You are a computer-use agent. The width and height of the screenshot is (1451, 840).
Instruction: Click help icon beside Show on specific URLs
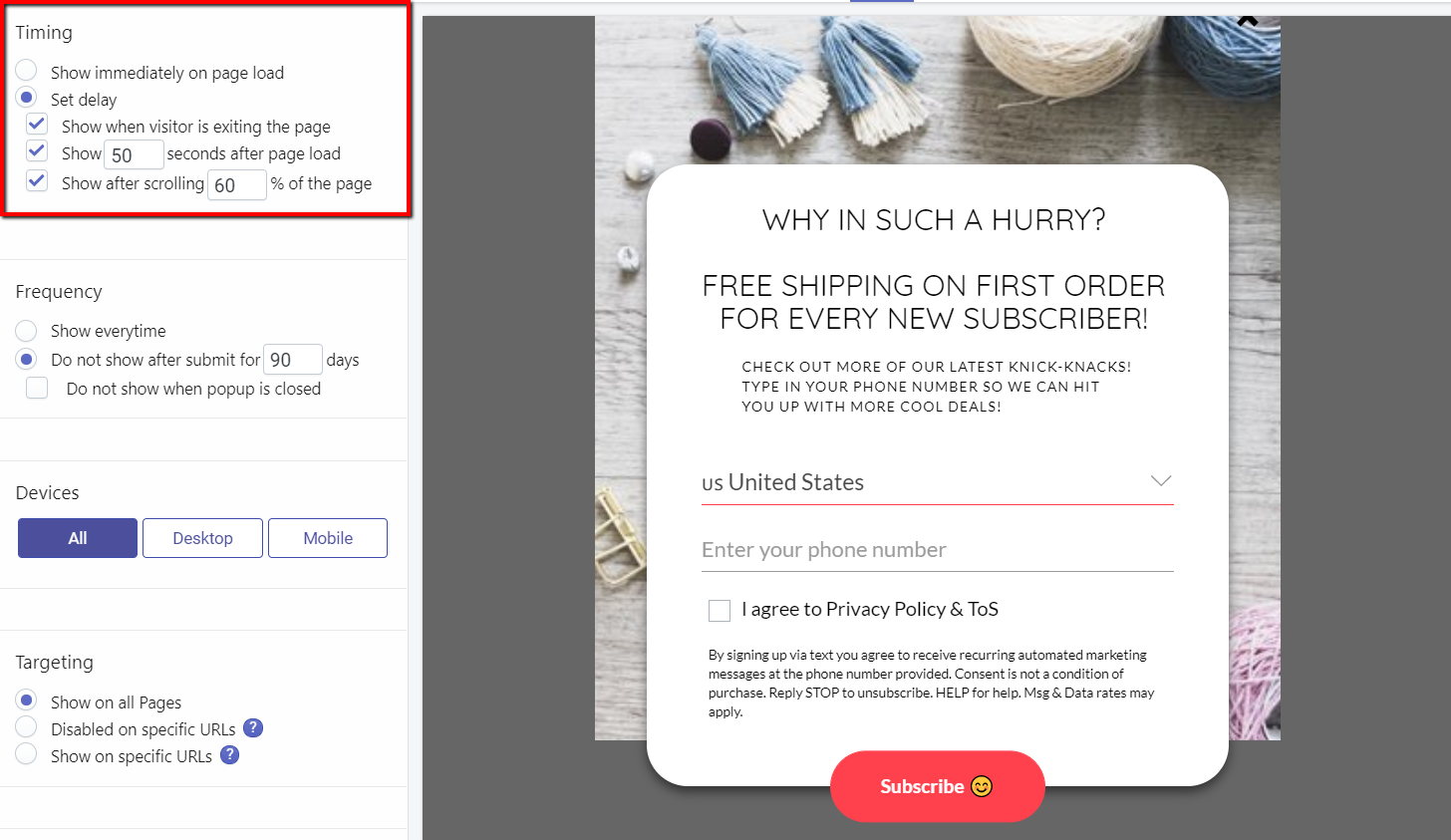coord(229,755)
